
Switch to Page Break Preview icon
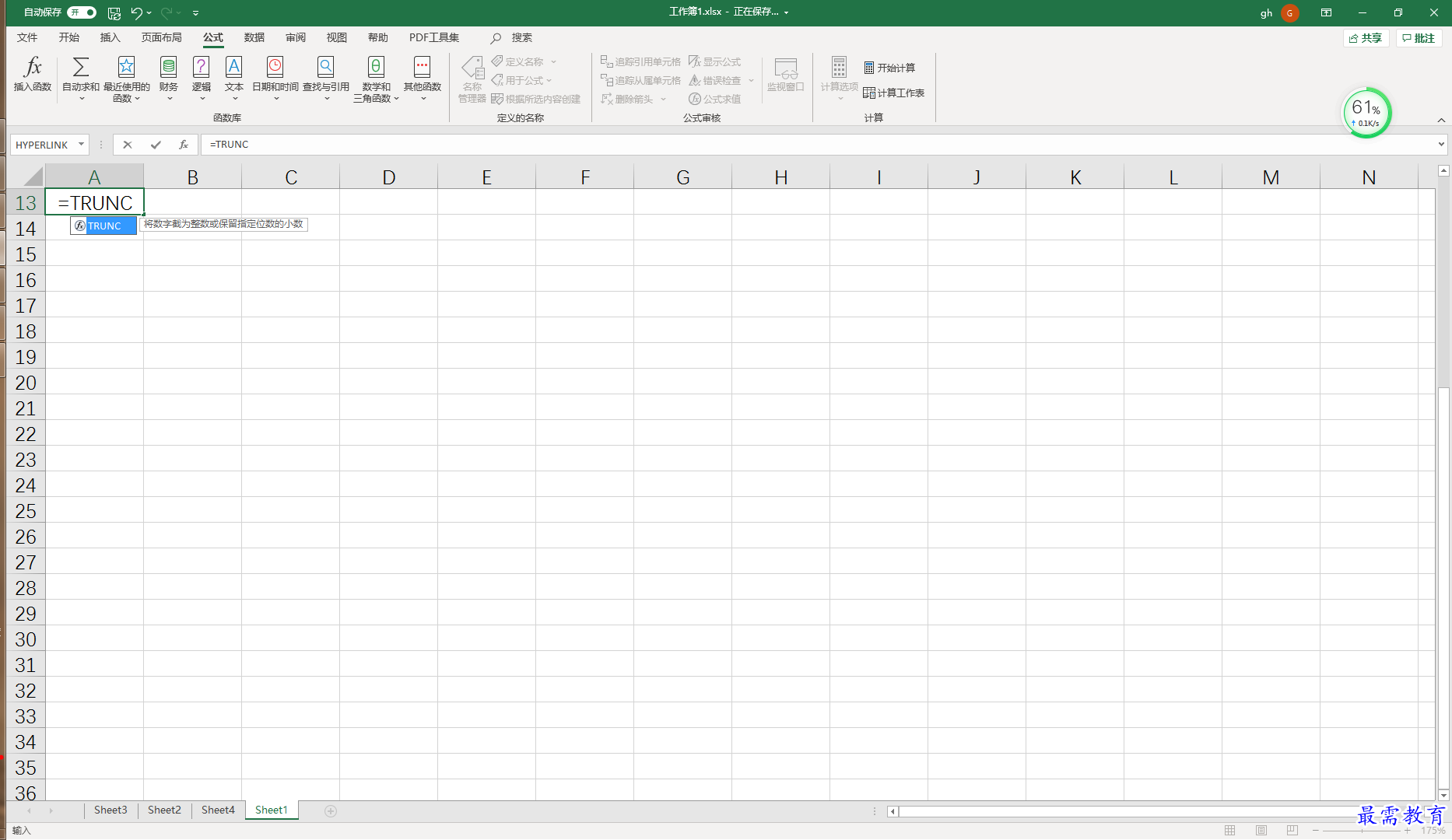[1292, 830]
